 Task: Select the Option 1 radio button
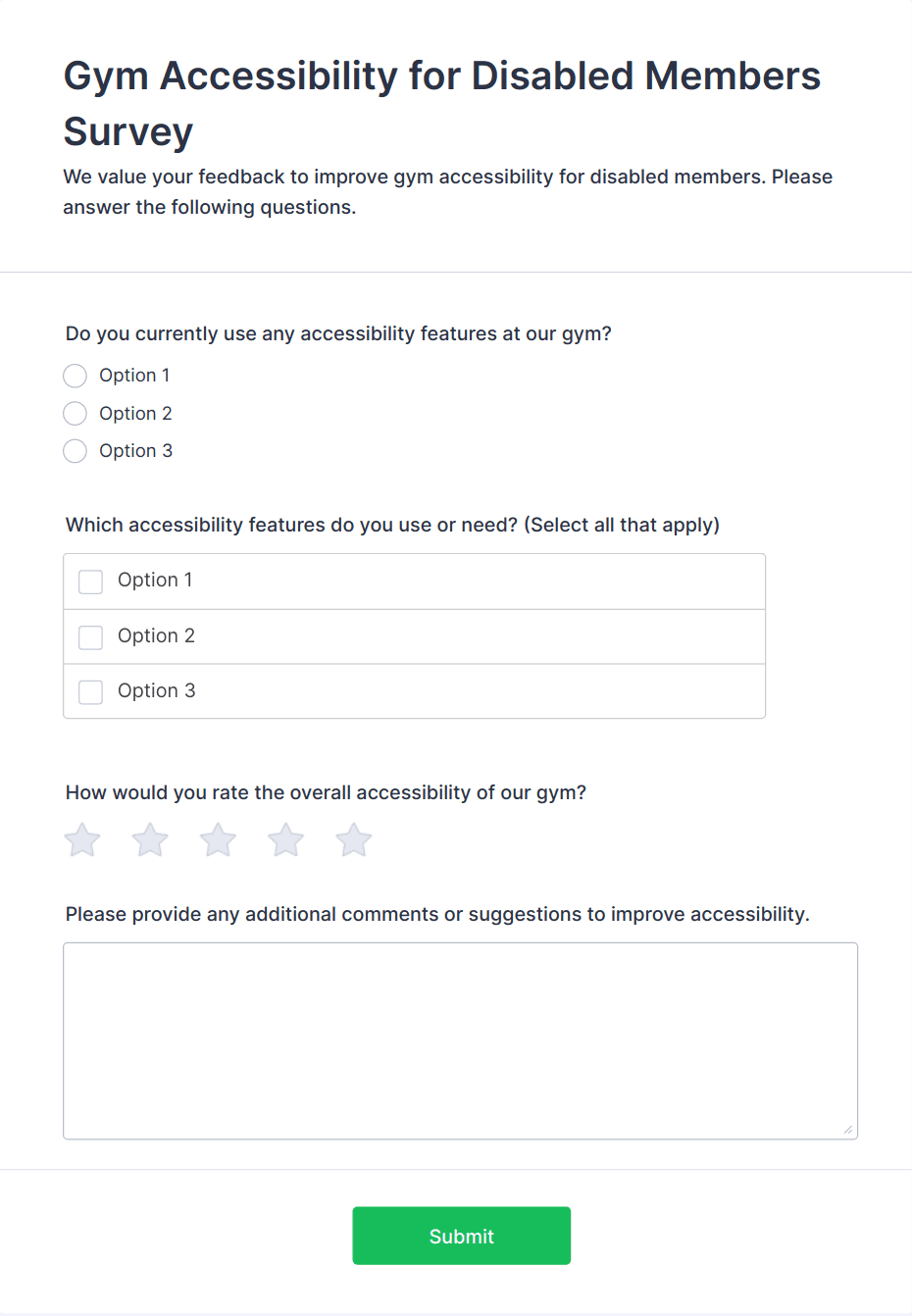[x=76, y=376]
